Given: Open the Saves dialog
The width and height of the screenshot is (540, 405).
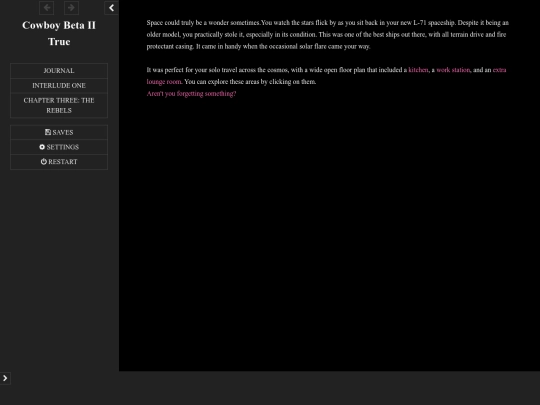Looking at the screenshot, I should click(59, 132).
